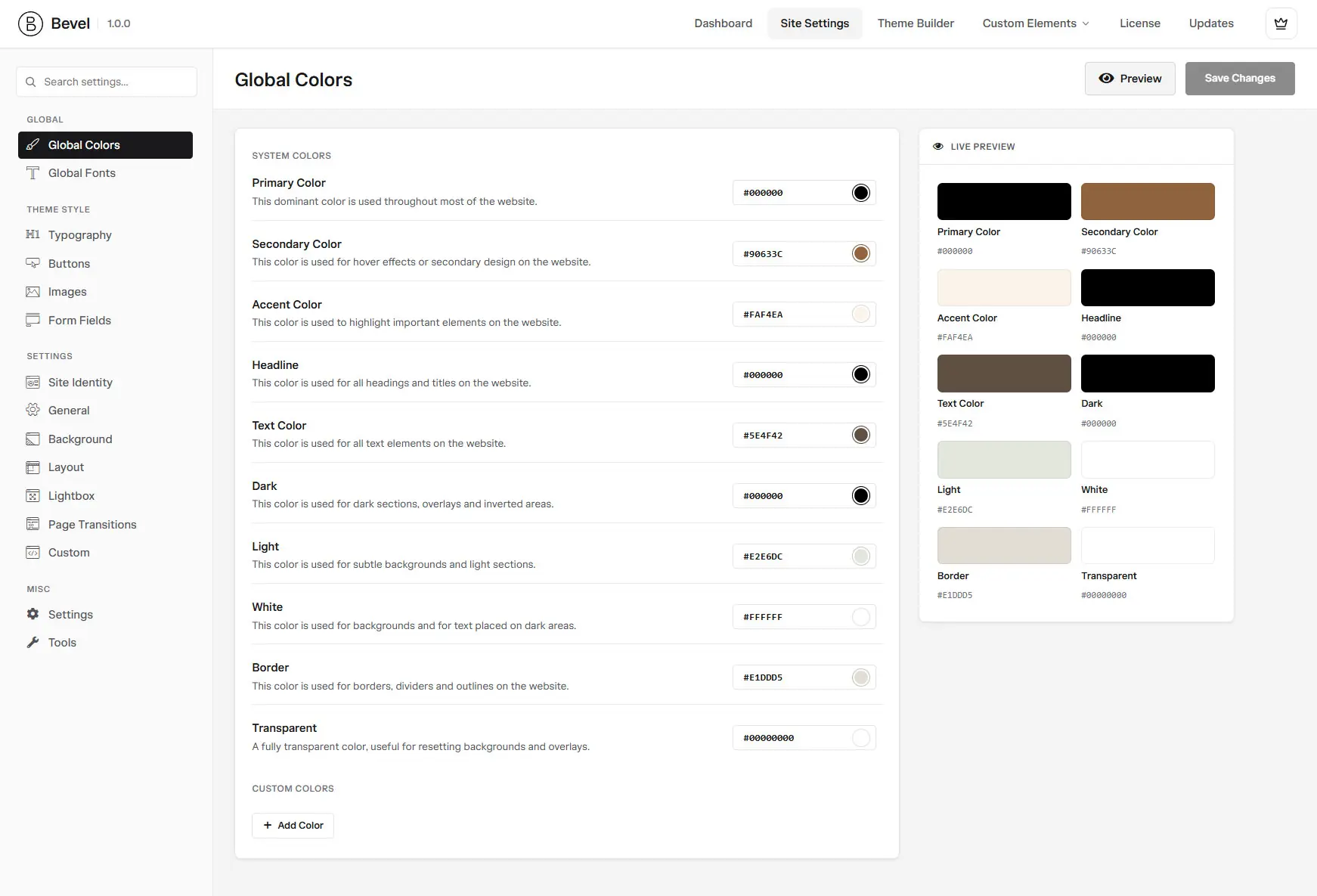This screenshot has height=896, width=1317.
Task: Click the Layout sidebar icon
Action: point(33,467)
